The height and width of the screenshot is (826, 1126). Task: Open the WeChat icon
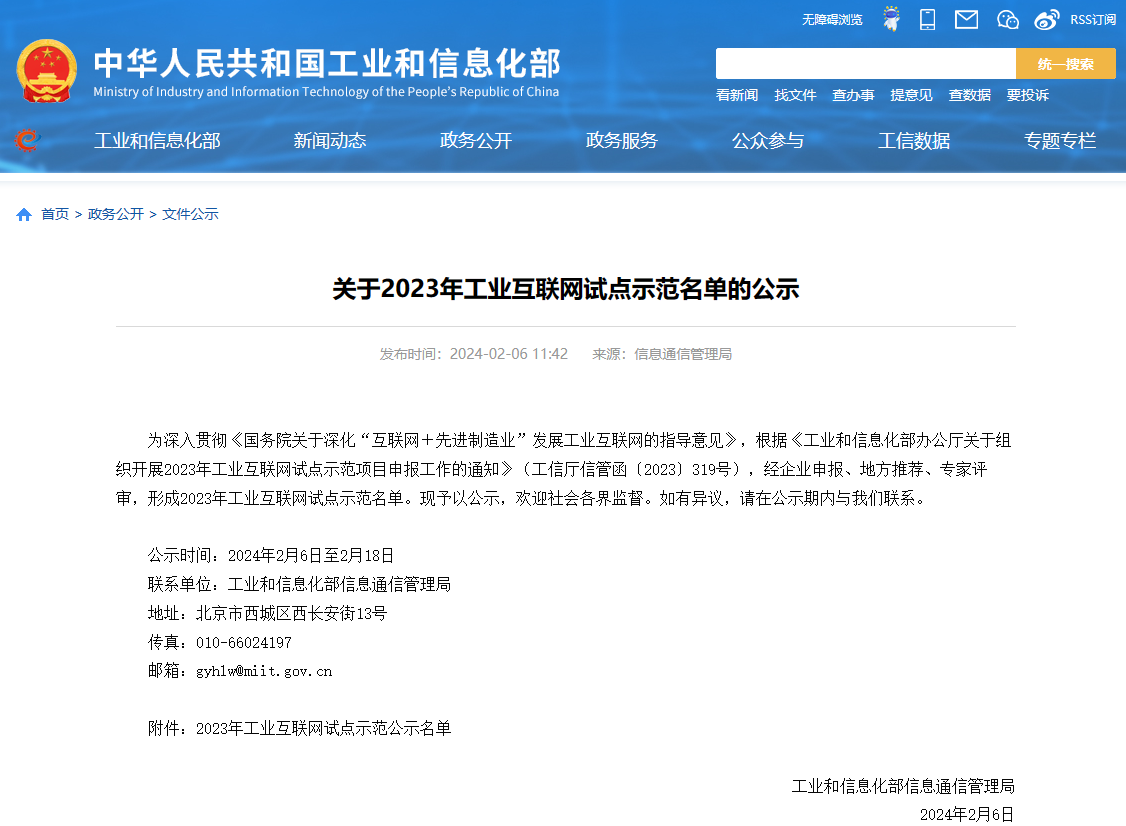coord(1008,19)
